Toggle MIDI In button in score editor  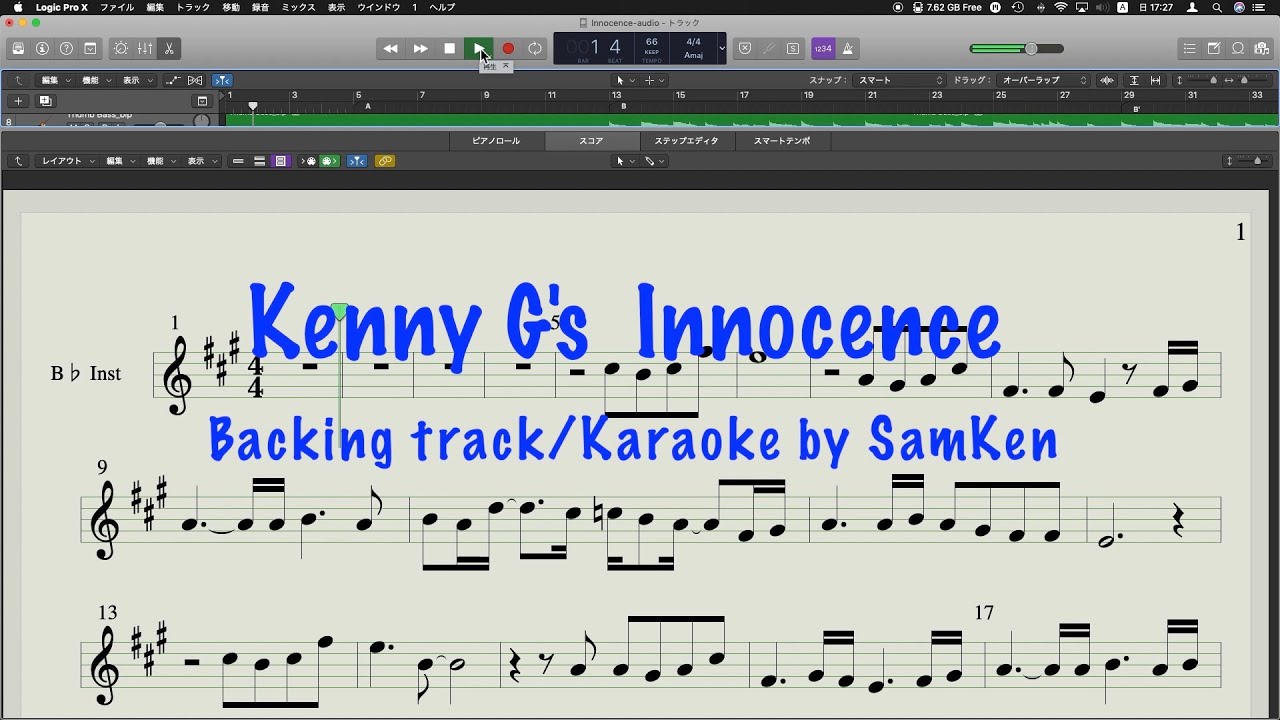(x=308, y=161)
